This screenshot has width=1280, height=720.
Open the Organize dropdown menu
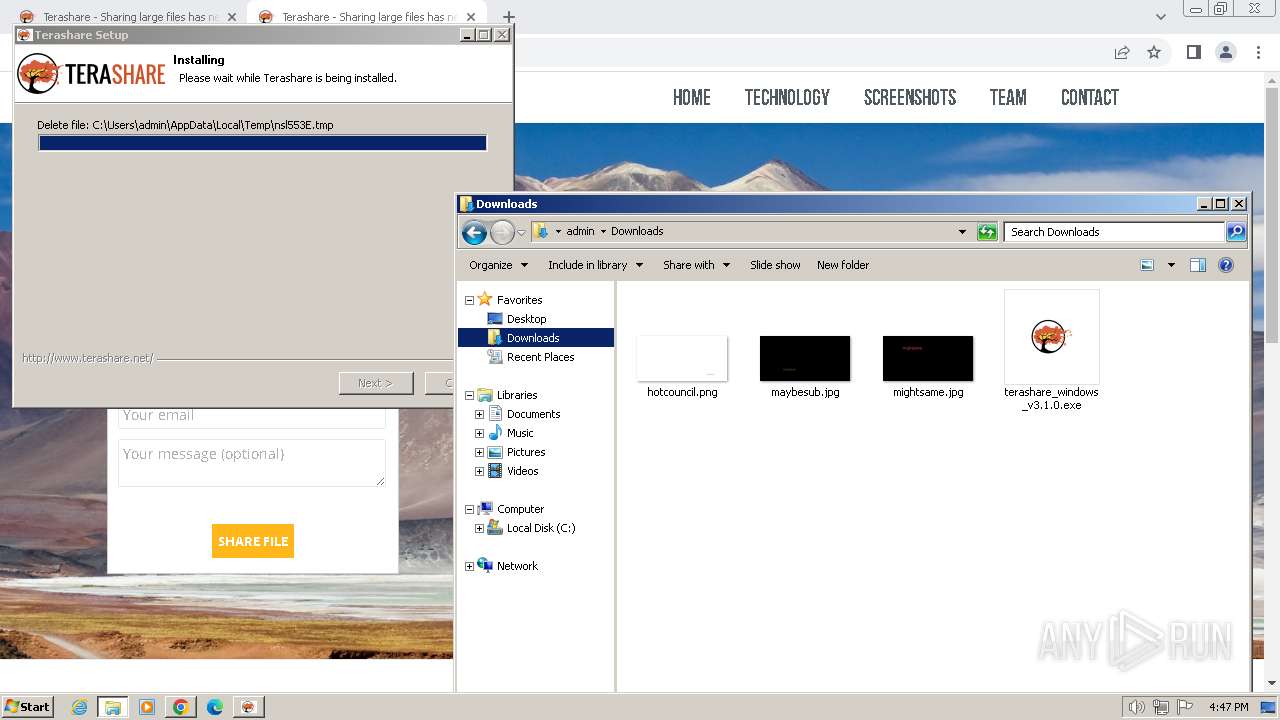[498, 265]
